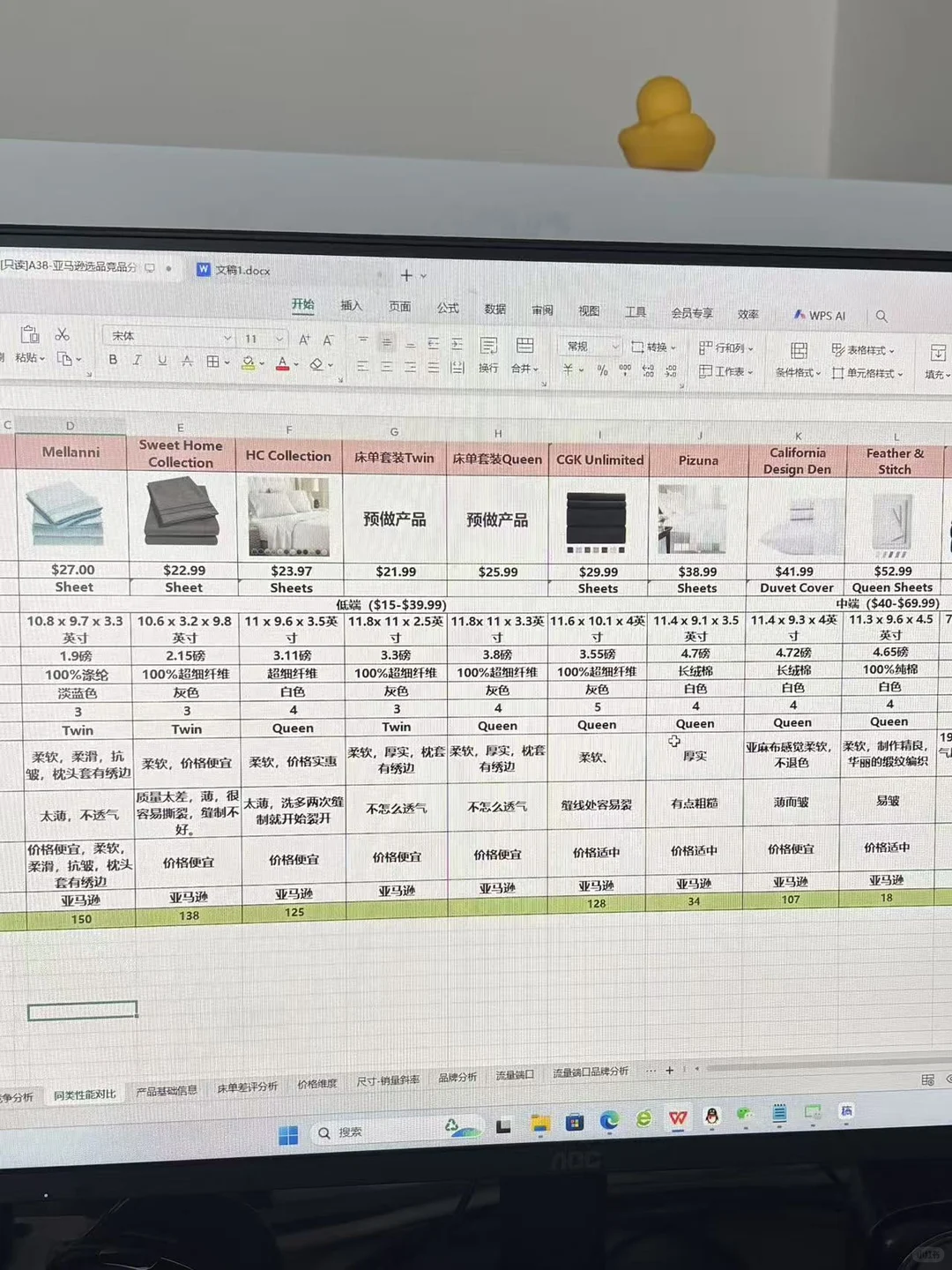The width and height of the screenshot is (952, 1270).
Task: Click the ribbon search magnifier icon
Action: (x=881, y=316)
